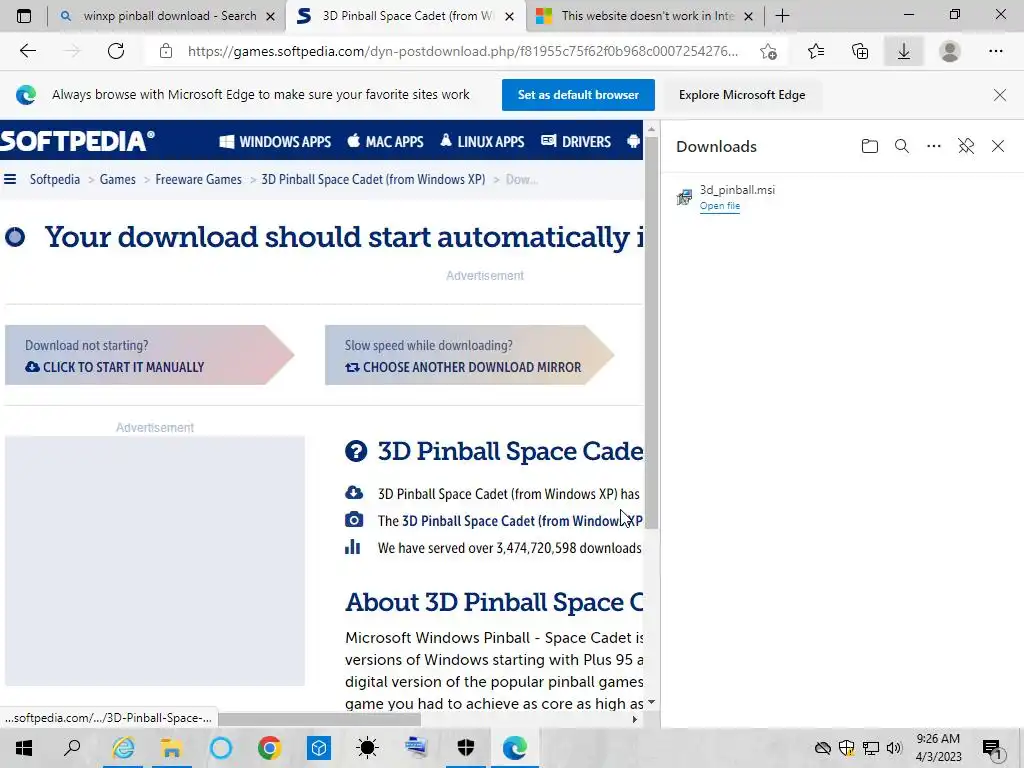
Task: Switch to 'This website doesn't work' tab
Action: coord(647,16)
